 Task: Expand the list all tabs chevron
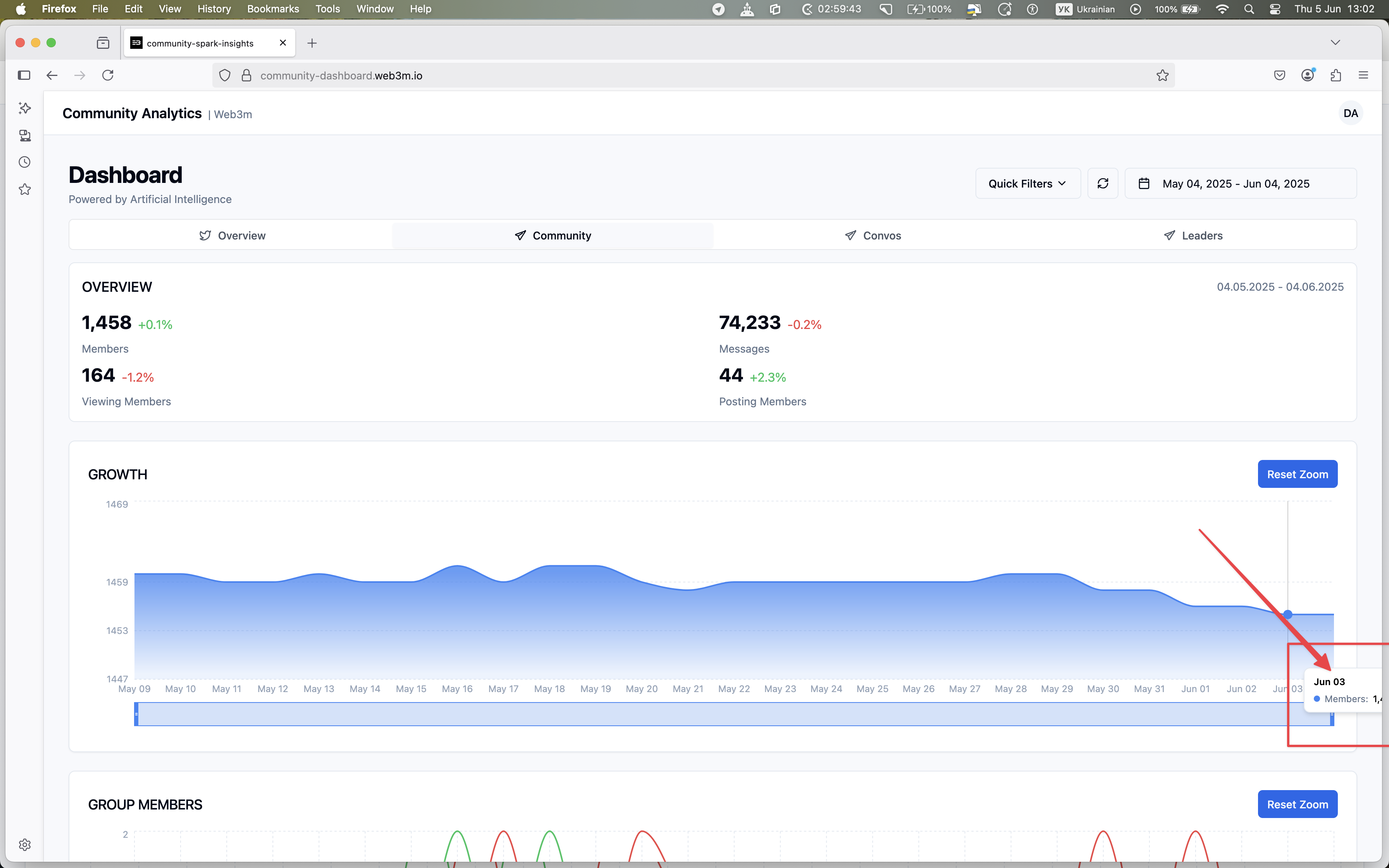coord(1335,43)
